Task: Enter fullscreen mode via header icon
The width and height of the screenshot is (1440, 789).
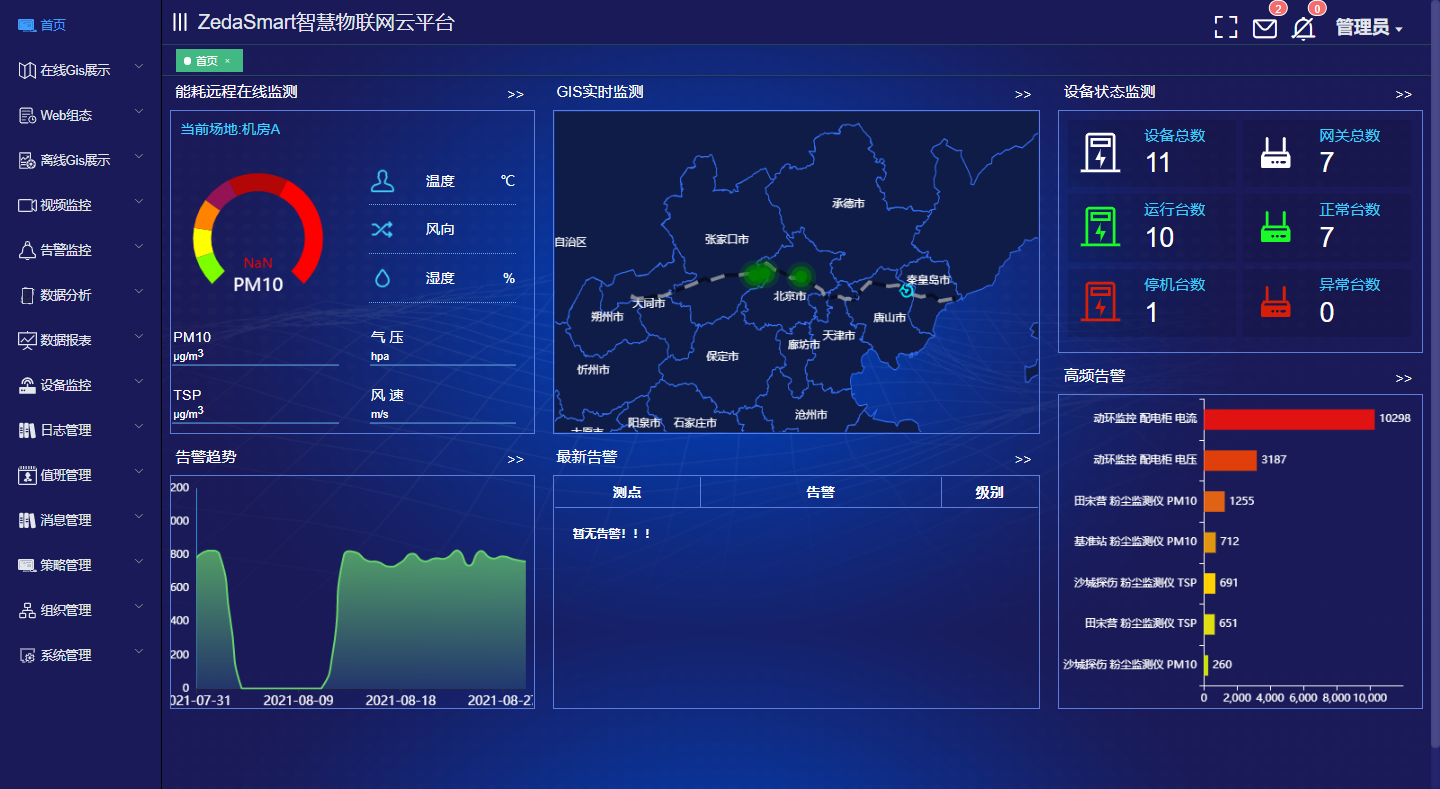Action: 1225,27
